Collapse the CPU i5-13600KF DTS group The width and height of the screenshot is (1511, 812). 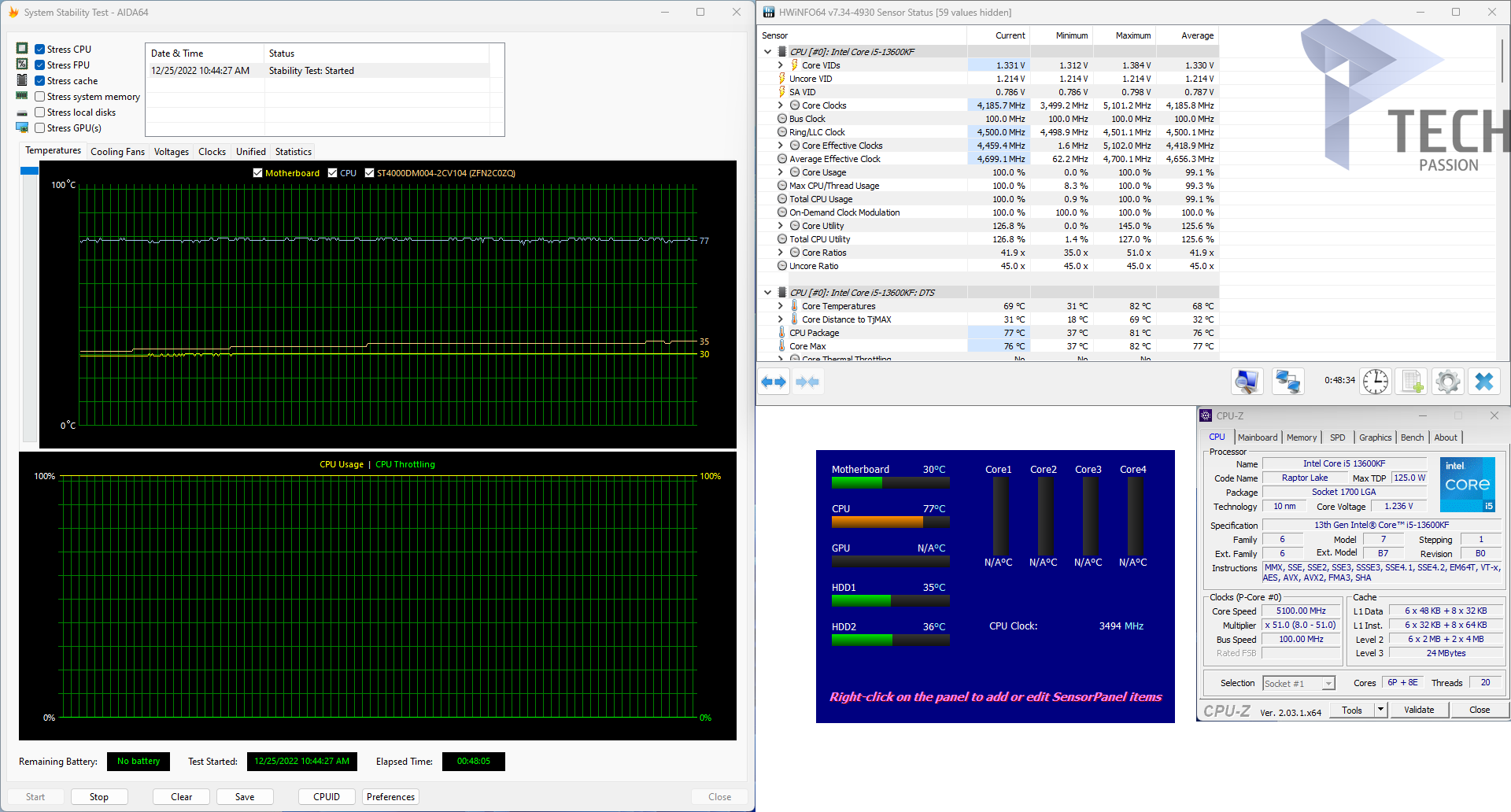point(768,293)
